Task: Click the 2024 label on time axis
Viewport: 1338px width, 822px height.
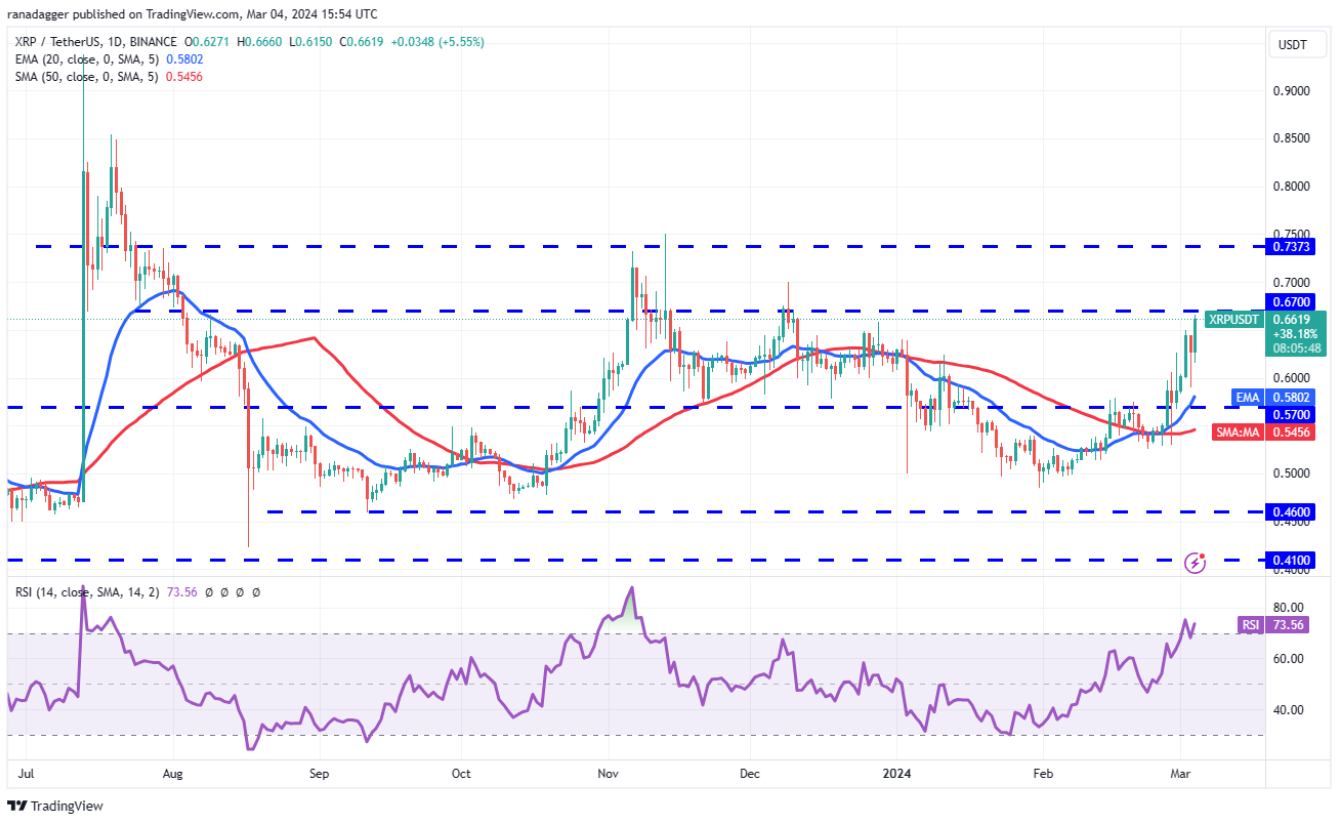Action: (896, 773)
